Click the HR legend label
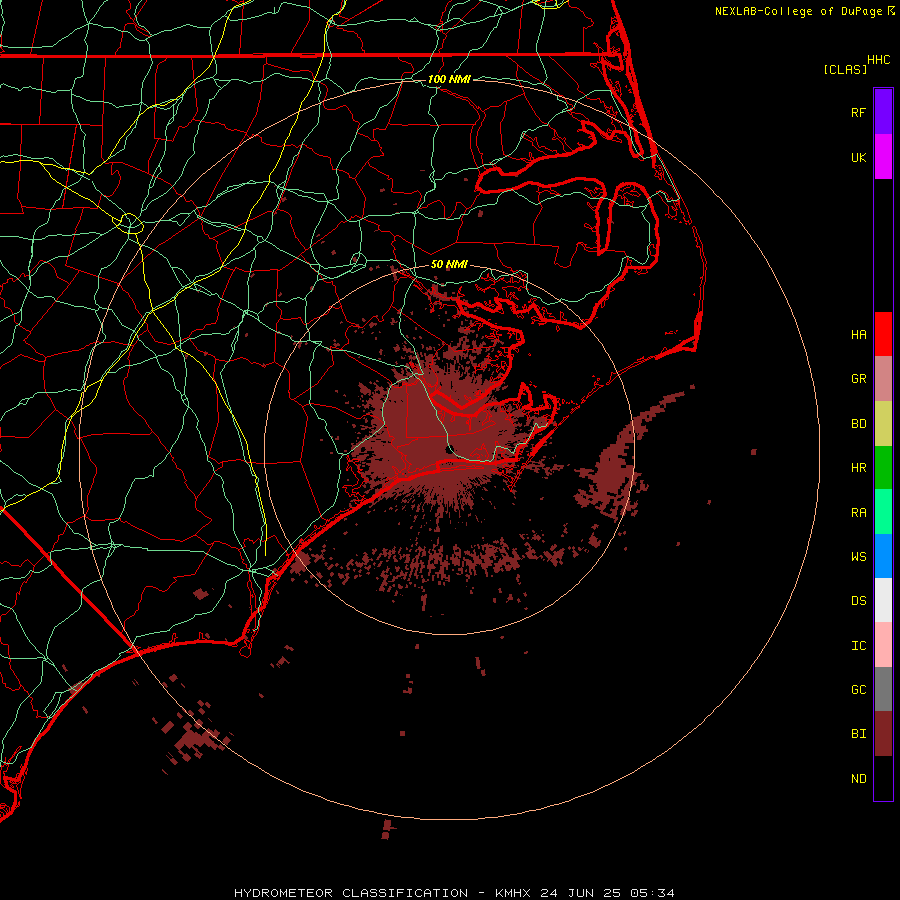The width and height of the screenshot is (900, 900). (x=858, y=468)
